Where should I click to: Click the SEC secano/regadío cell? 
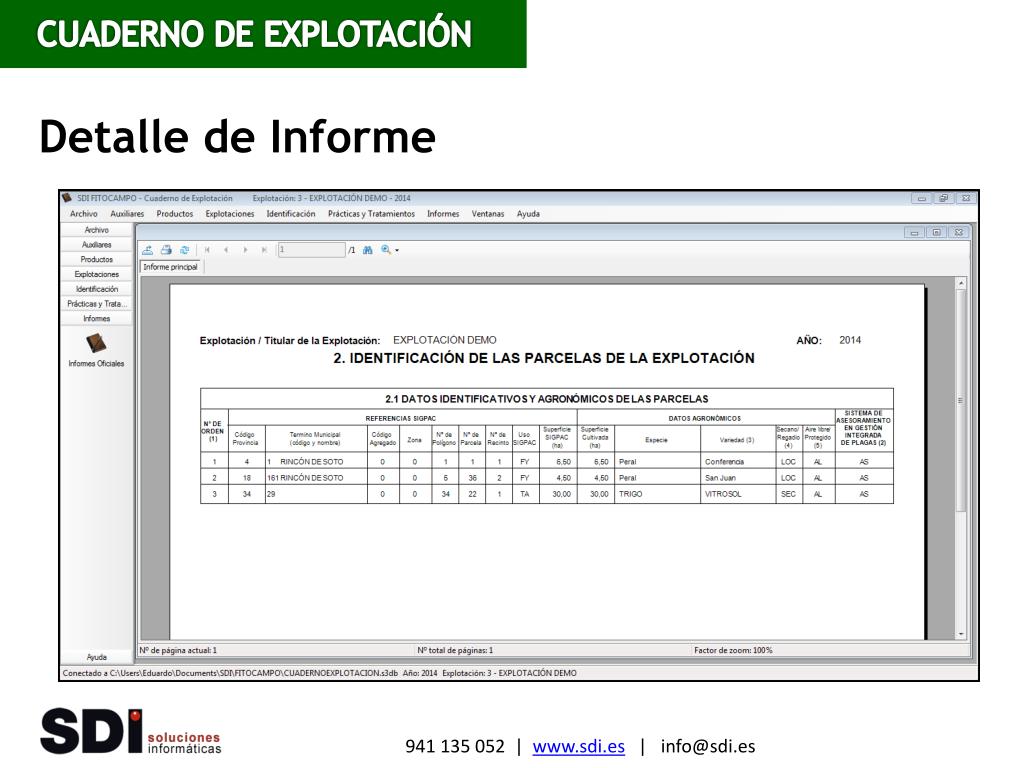tap(788, 494)
